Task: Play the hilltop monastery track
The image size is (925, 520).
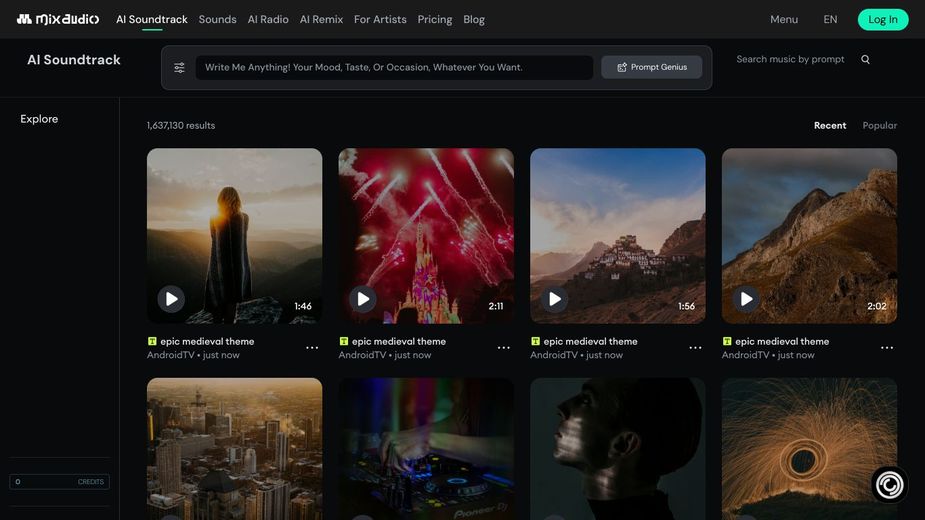Action: (x=555, y=299)
